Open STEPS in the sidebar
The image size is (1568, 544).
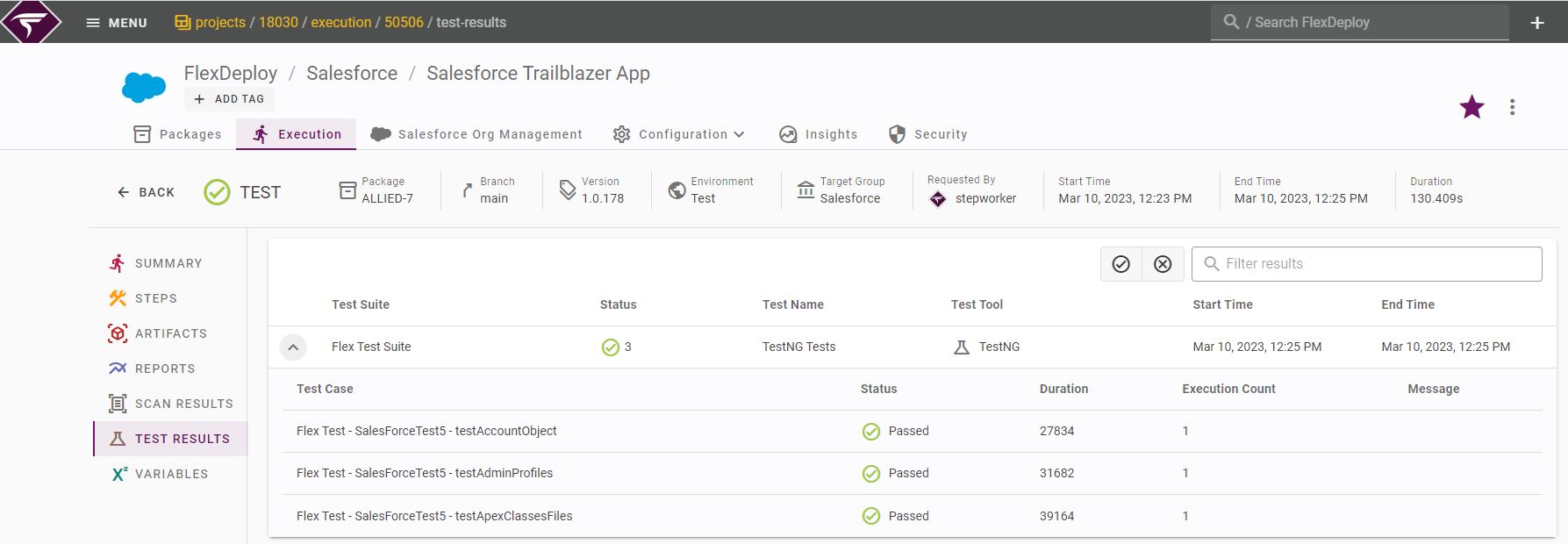pos(169,298)
